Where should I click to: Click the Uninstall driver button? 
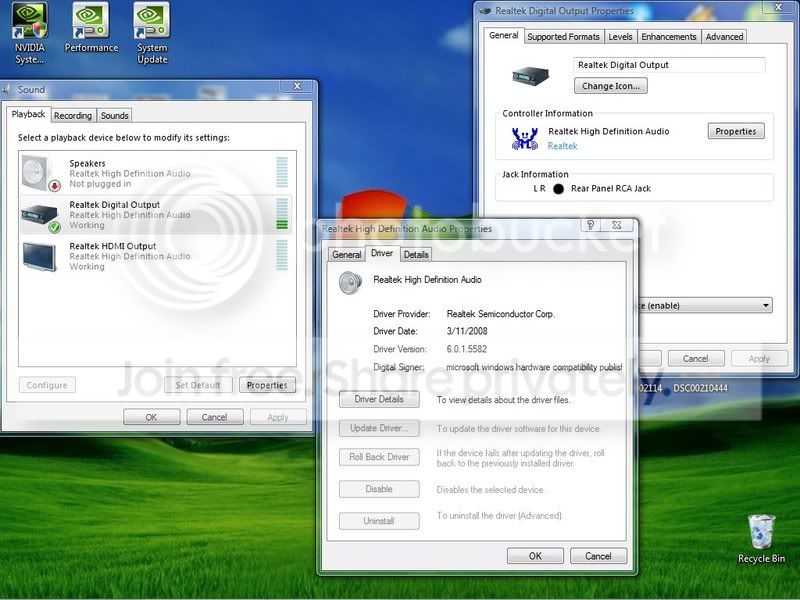(x=379, y=521)
